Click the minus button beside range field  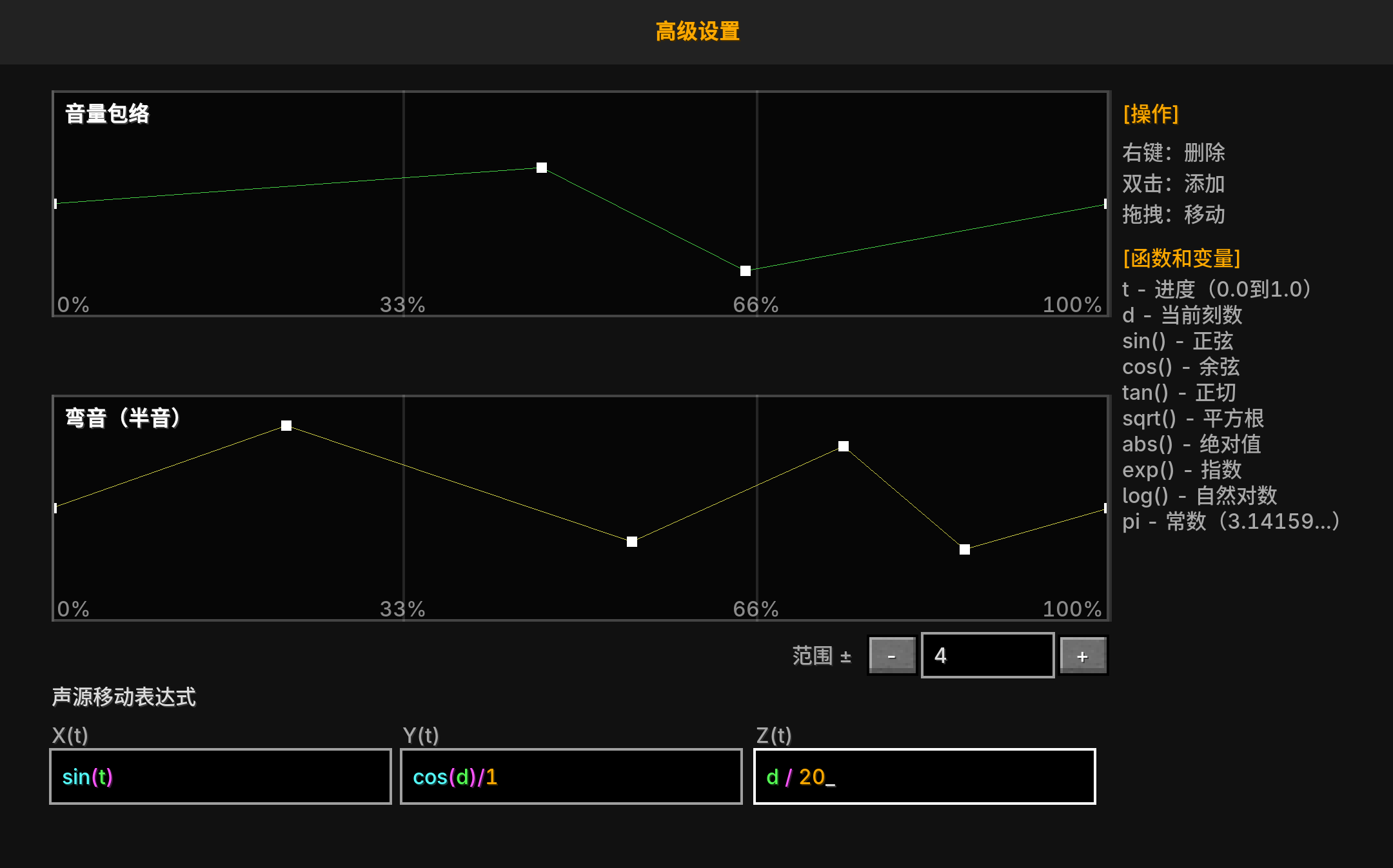tap(892, 655)
